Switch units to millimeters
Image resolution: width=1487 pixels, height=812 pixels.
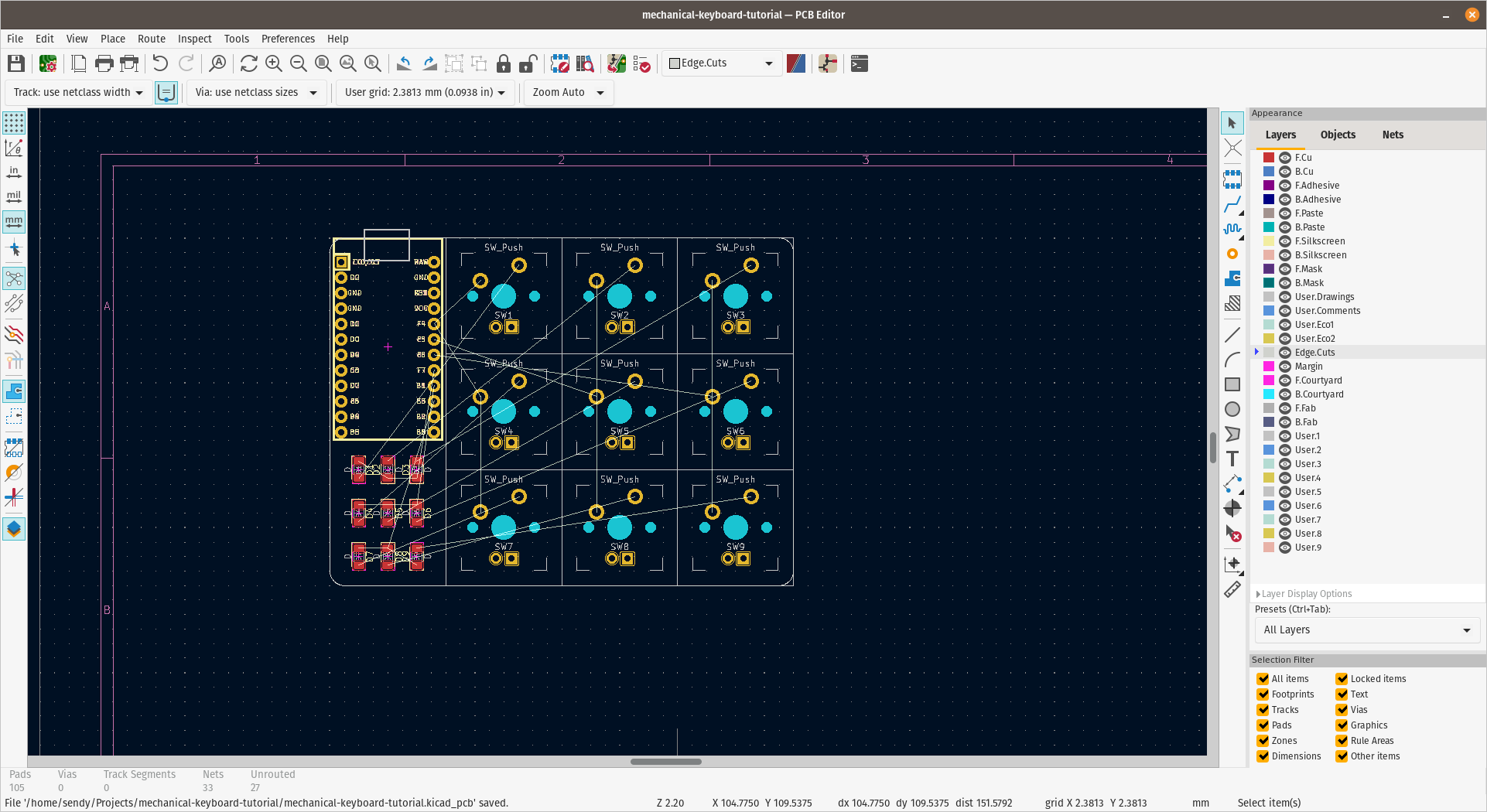tap(14, 222)
